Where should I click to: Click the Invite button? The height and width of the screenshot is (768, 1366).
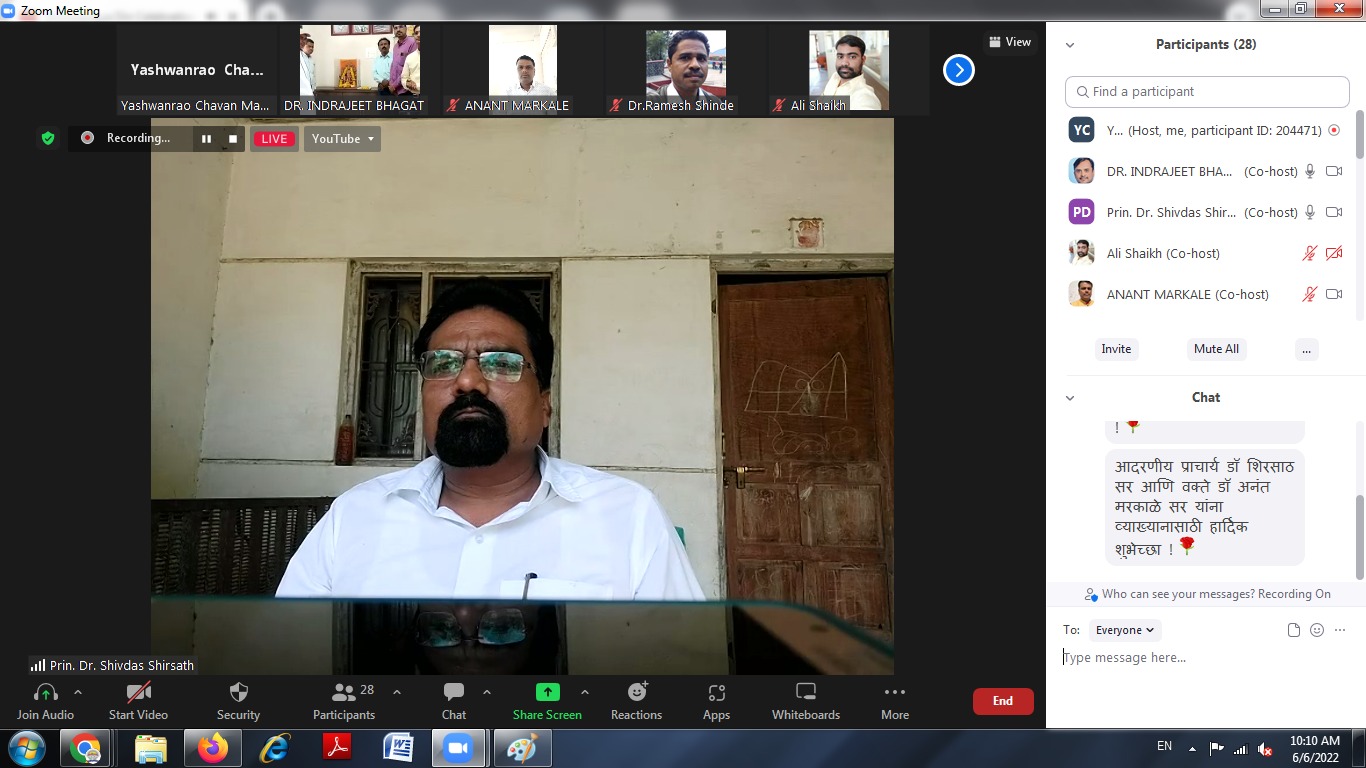coord(1116,349)
